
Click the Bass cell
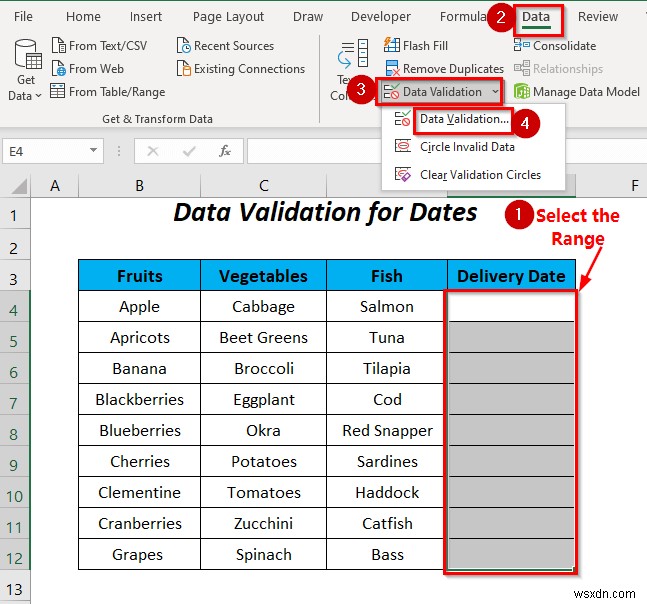[x=387, y=554]
